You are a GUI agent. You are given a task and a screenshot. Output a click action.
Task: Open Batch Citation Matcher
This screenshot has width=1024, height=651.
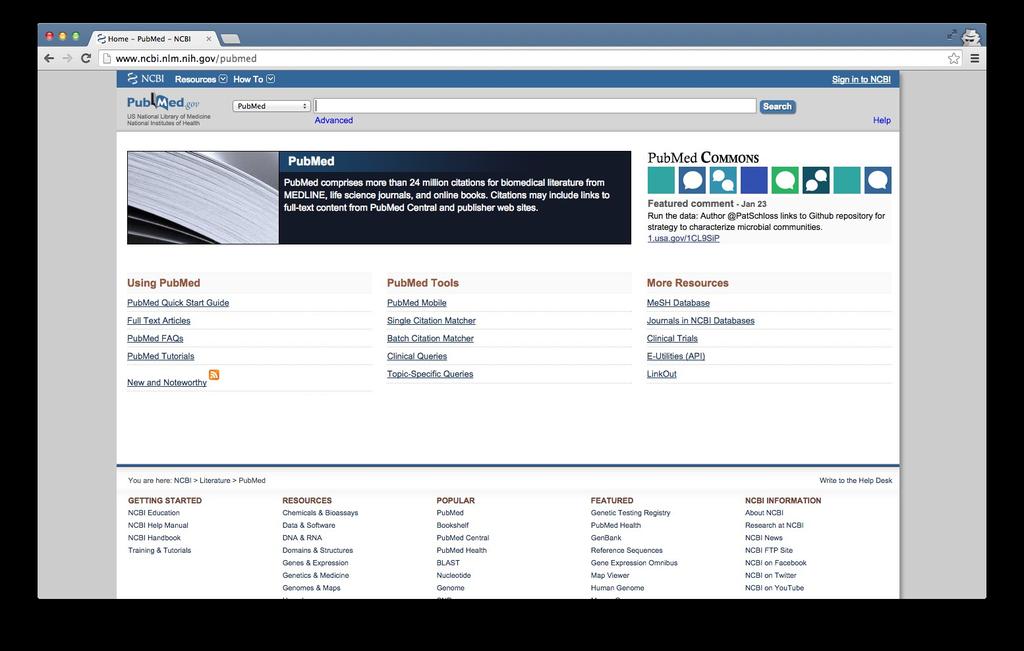coord(430,338)
